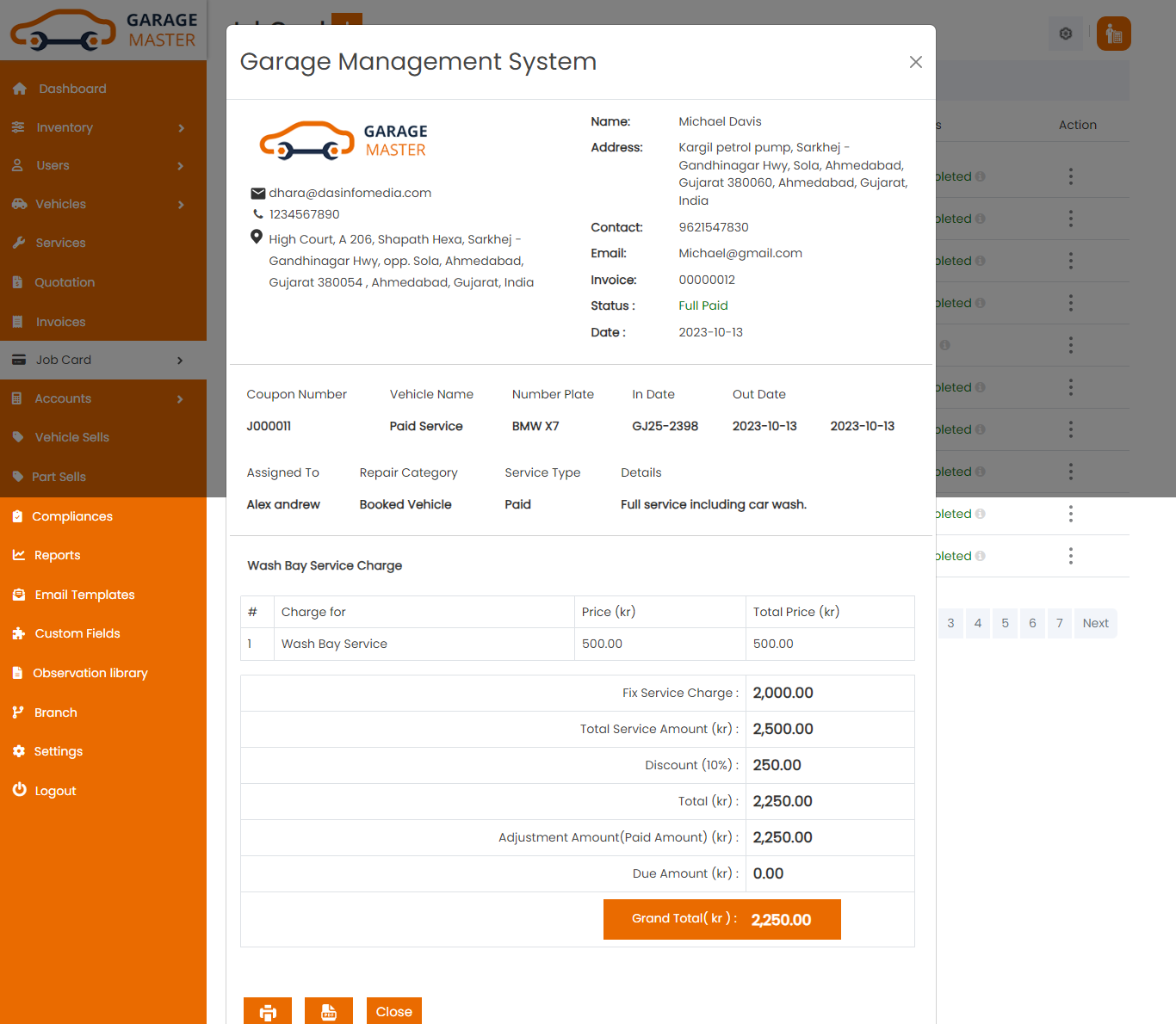Open the Branch section from sidebar
Image resolution: width=1176 pixels, height=1024 pixels.
click(56, 712)
